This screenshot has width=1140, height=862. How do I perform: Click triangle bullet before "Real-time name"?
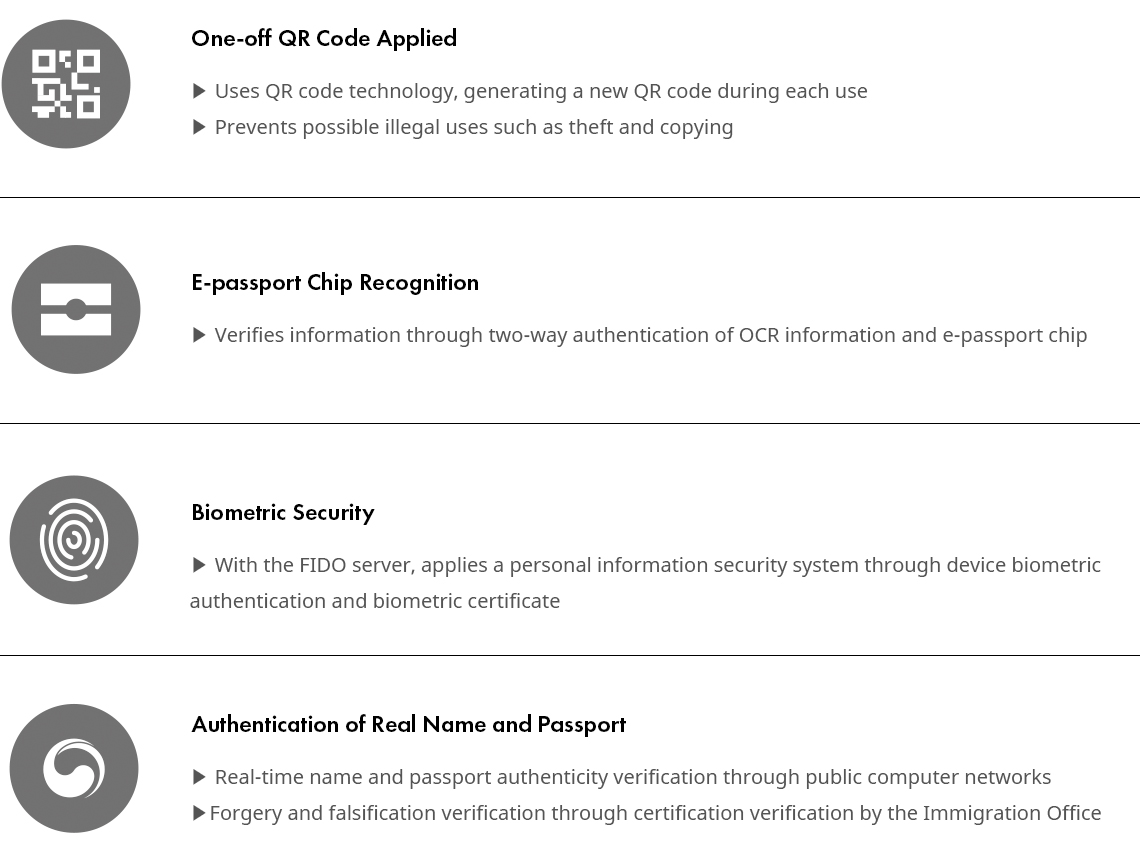tap(199, 777)
